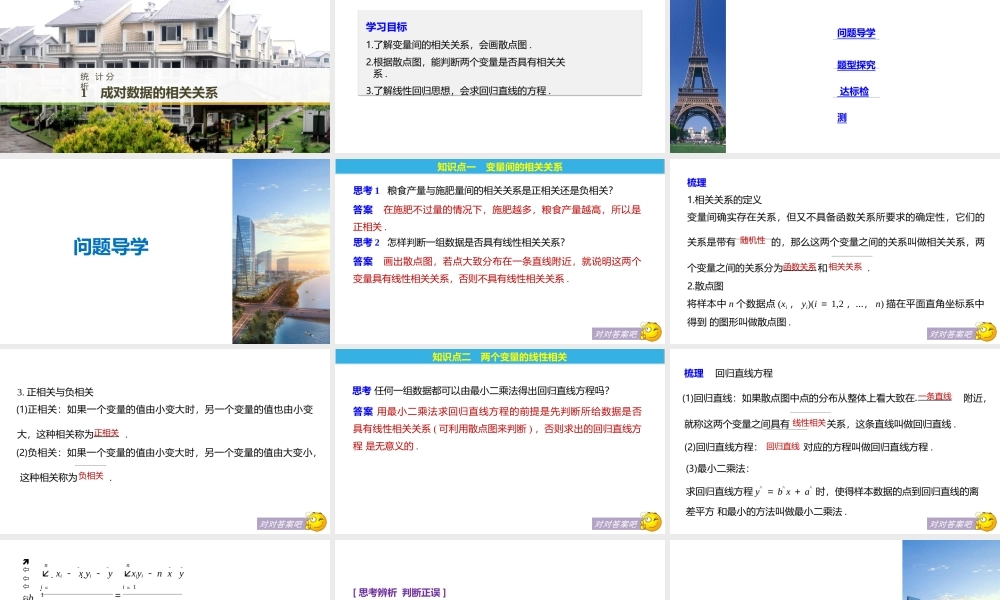
Task: Select the 知识点二 两个变量的线性相关 banner
Action: [500, 356]
